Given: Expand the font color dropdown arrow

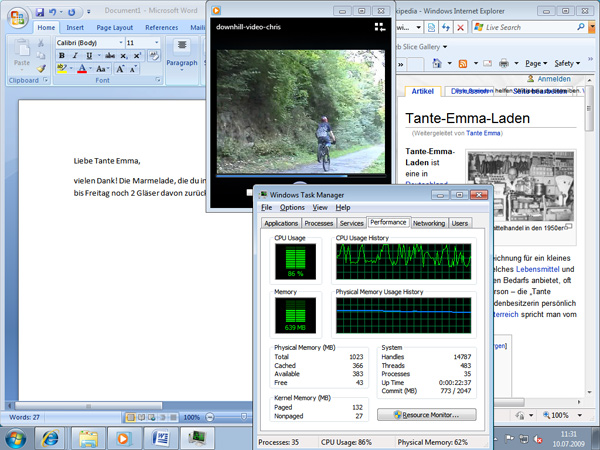Looking at the screenshot, I should click(x=91, y=69).
